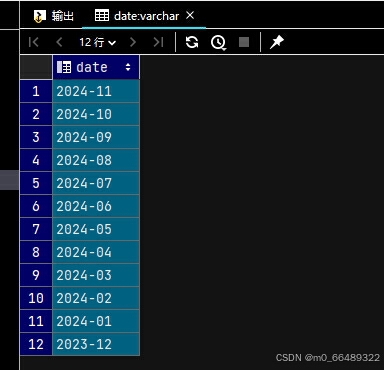Select cell 2024-05
Image resolution: width=384 pixels, height=370 pixels.
point(96,229)
